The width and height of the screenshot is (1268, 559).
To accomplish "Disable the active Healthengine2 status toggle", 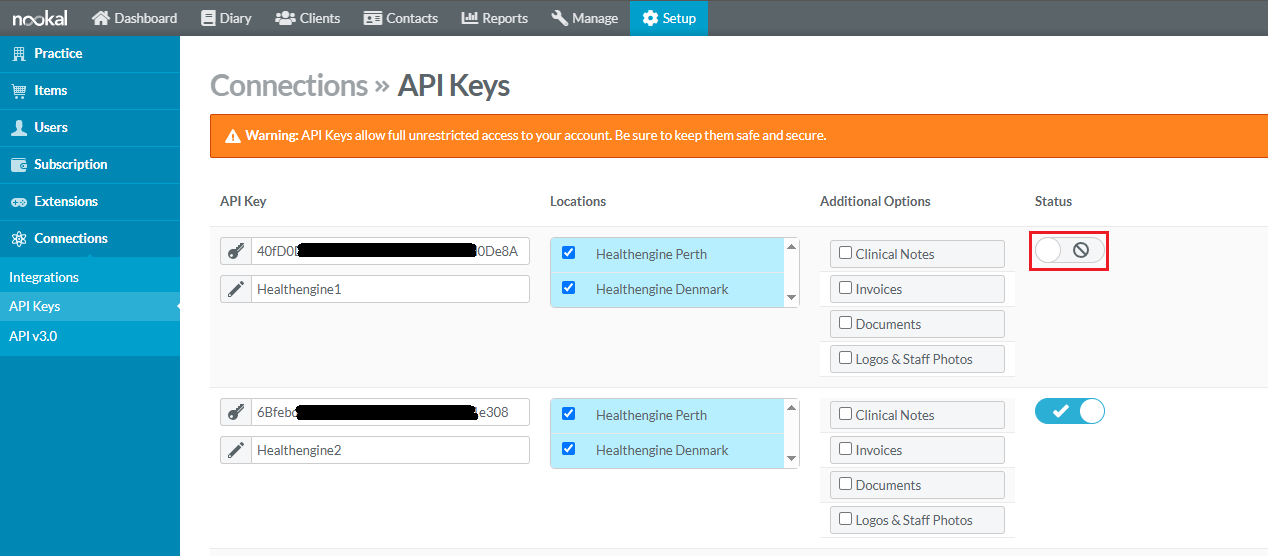I will coord(1069,411).
